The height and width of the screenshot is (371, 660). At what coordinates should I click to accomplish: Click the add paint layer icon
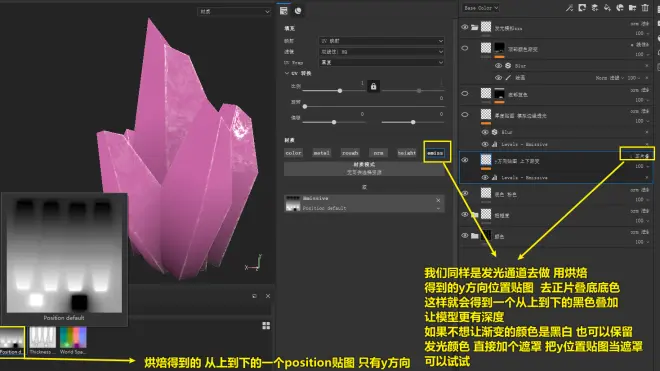click(595, 8)
